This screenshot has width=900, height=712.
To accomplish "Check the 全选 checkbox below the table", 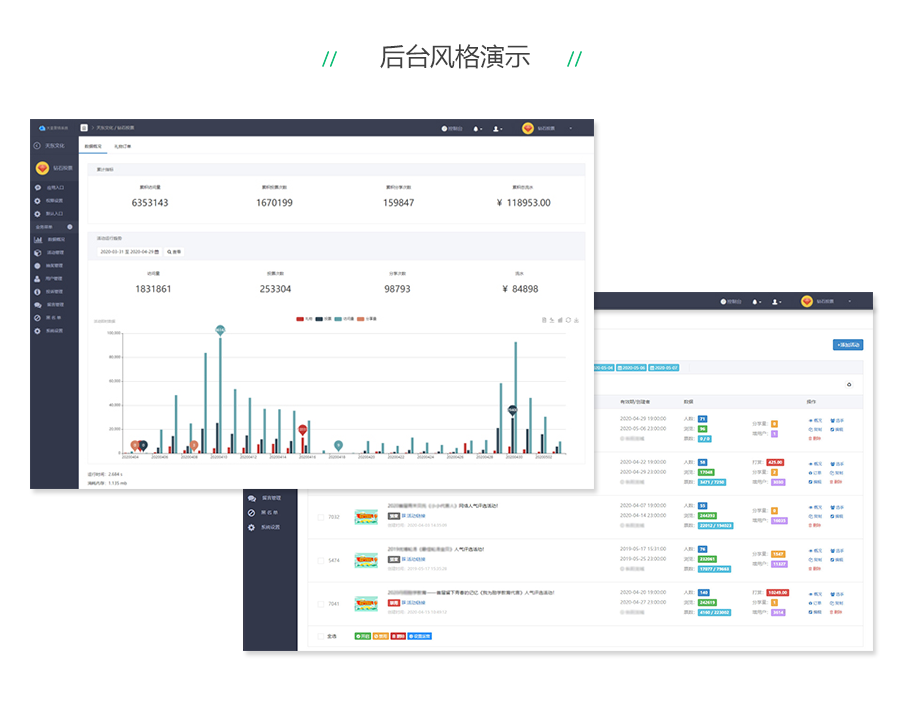I will click(320, 636).
